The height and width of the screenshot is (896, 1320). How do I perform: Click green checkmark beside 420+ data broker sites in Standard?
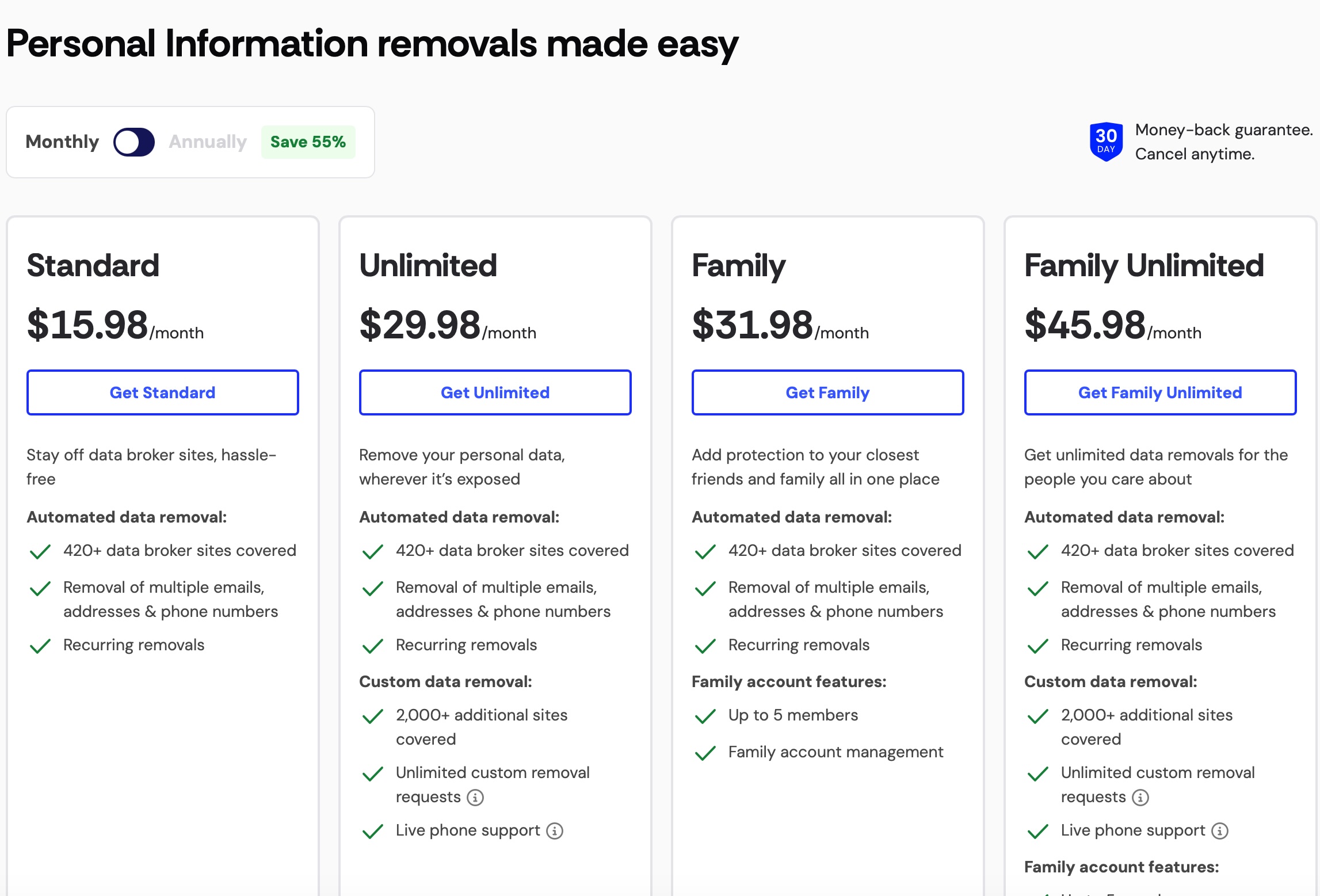(x=40, y=551)
